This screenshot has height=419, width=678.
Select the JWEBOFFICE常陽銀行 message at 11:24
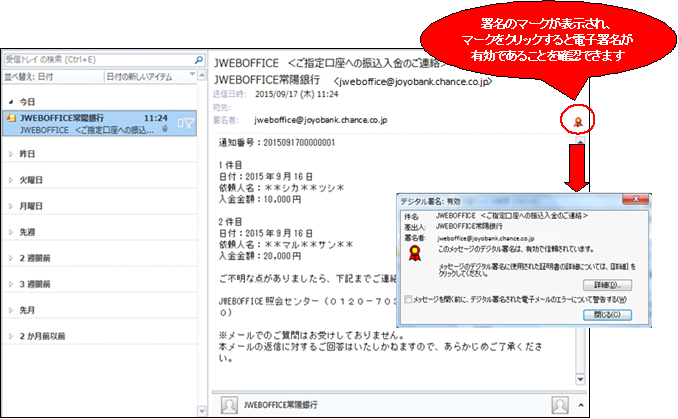[x=99, y=124]
